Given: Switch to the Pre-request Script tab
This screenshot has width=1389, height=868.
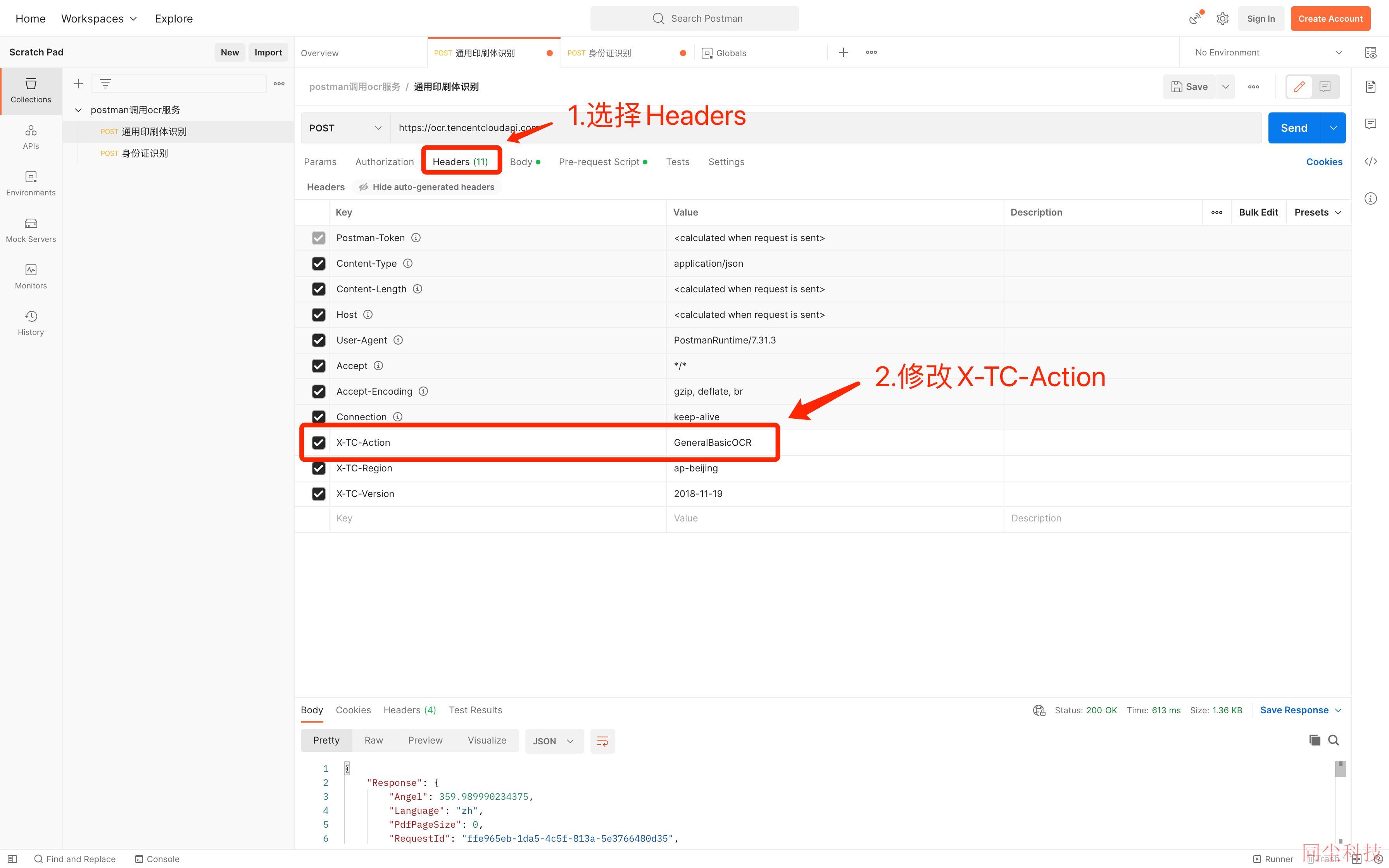Looking at the screenshot, I should 603,162.
